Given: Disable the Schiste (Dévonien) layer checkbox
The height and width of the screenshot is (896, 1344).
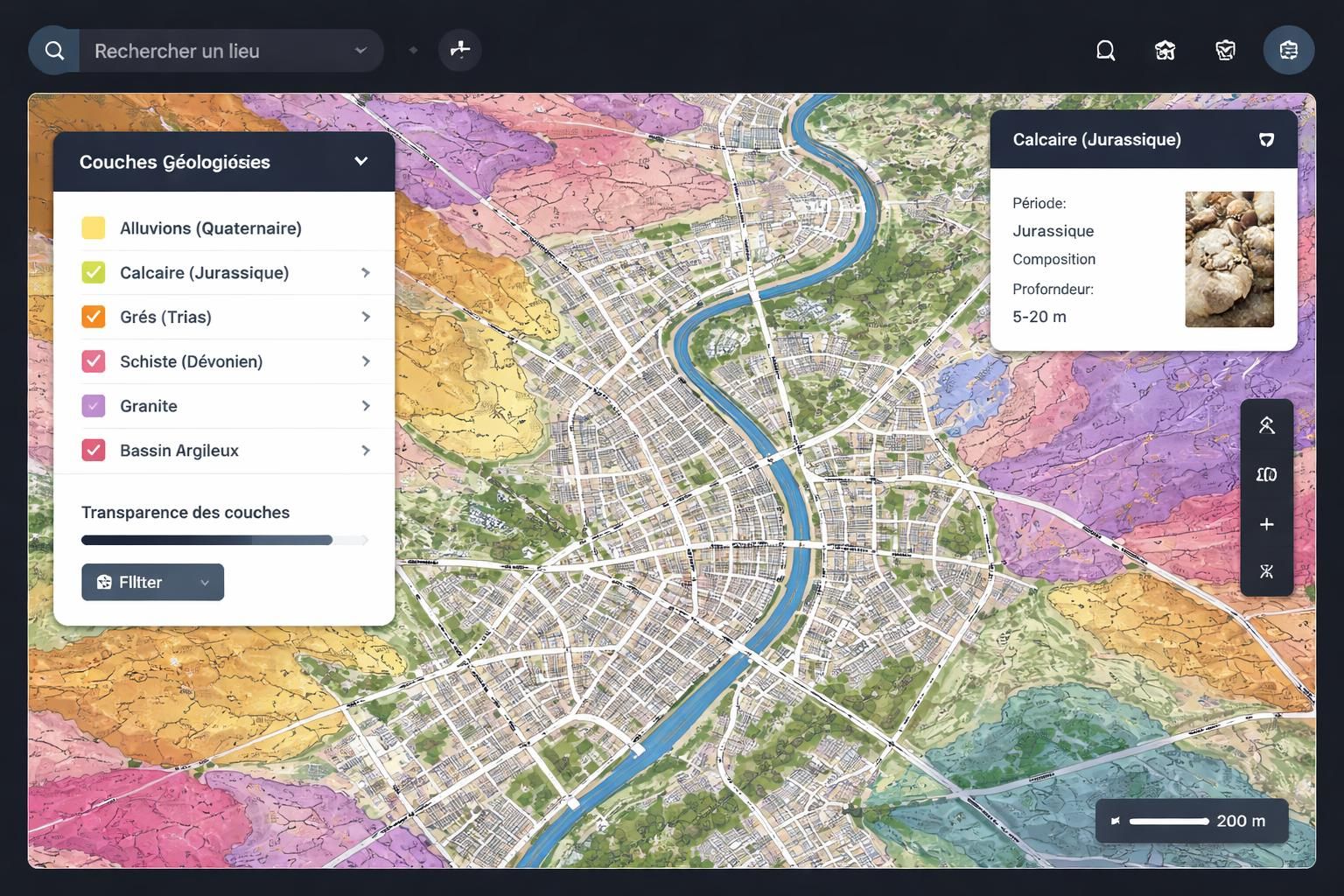Looking at the screenshot, I should (94, 360).
